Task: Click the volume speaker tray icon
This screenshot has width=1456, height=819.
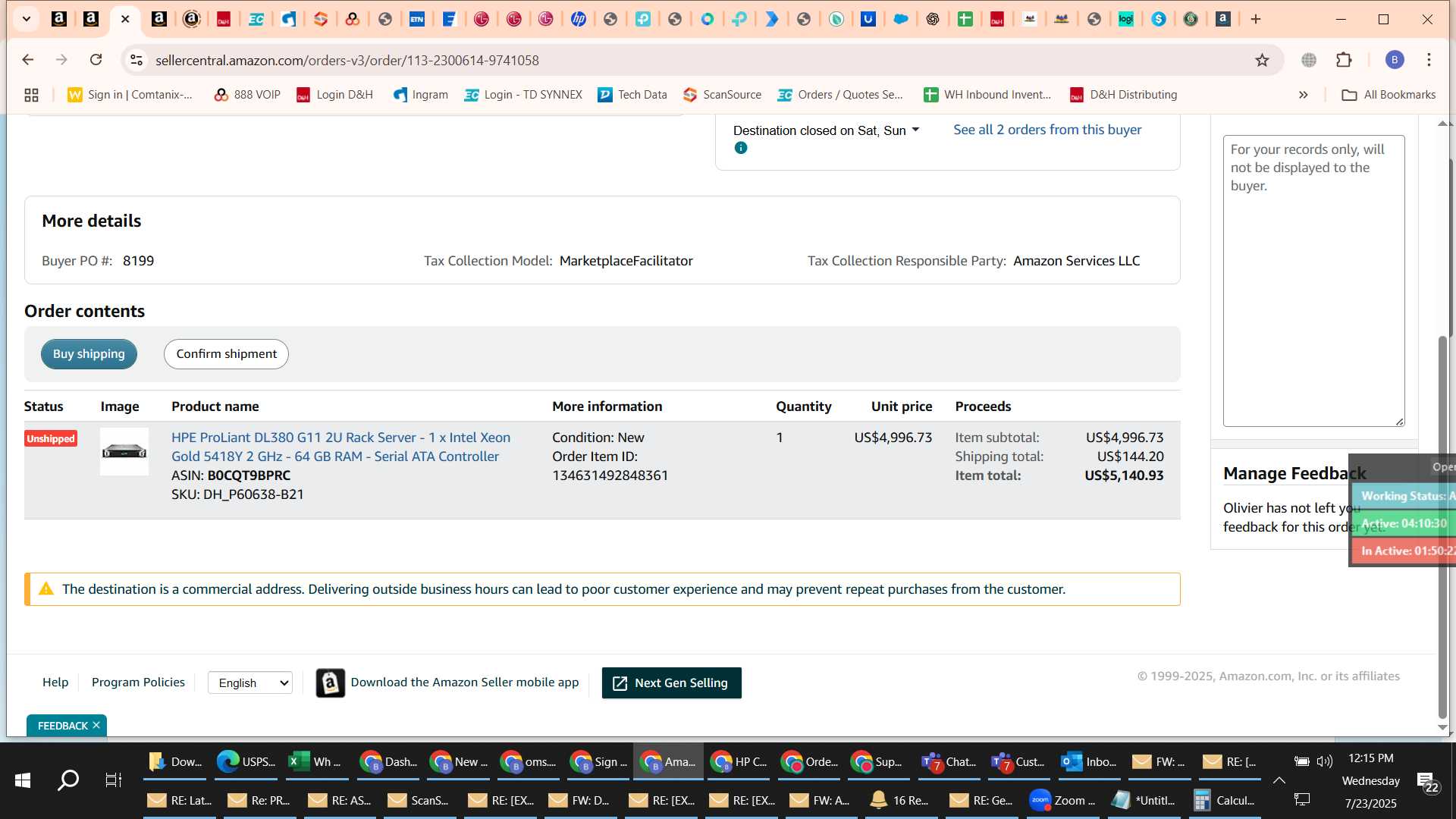Action: click(x=1325, y=761)
